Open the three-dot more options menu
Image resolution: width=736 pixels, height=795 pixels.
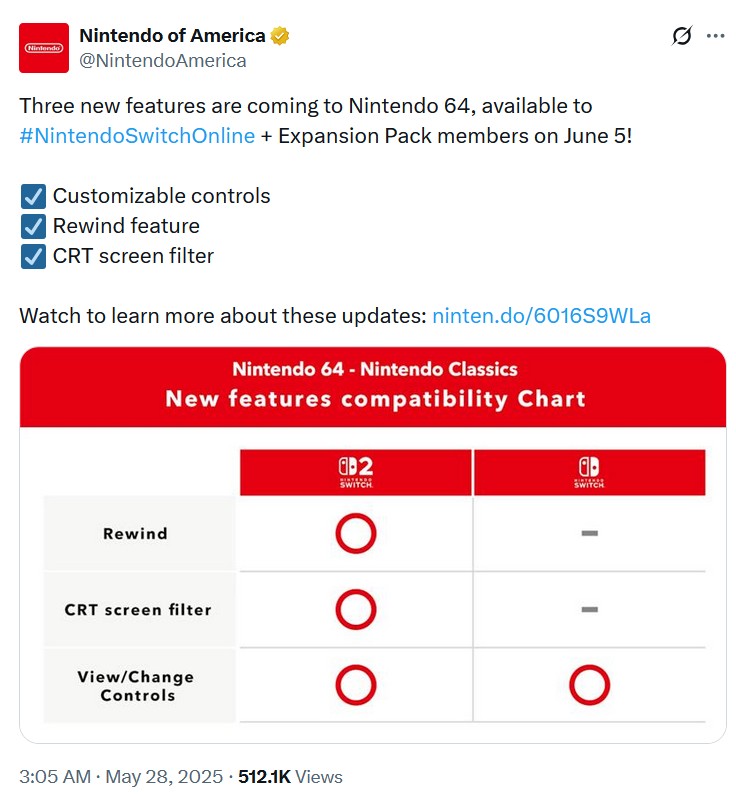click(x=715, y=36)
